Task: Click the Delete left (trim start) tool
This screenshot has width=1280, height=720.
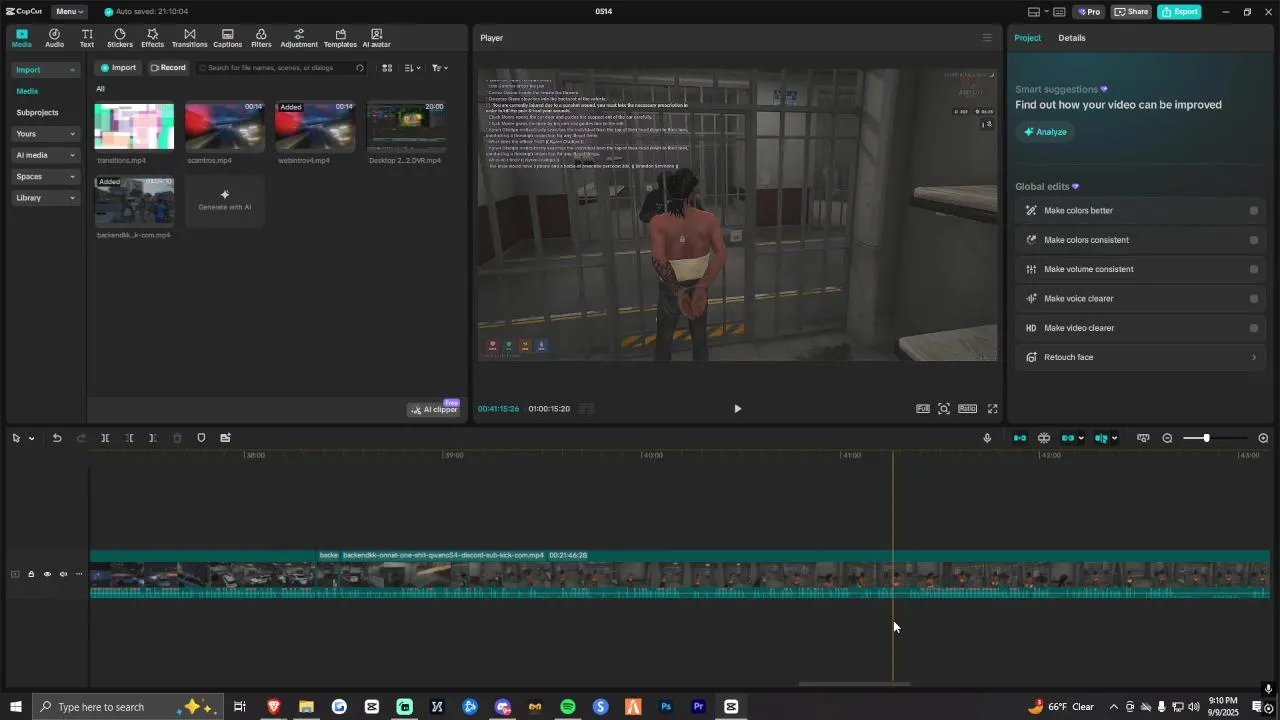Action: point(129,438)
